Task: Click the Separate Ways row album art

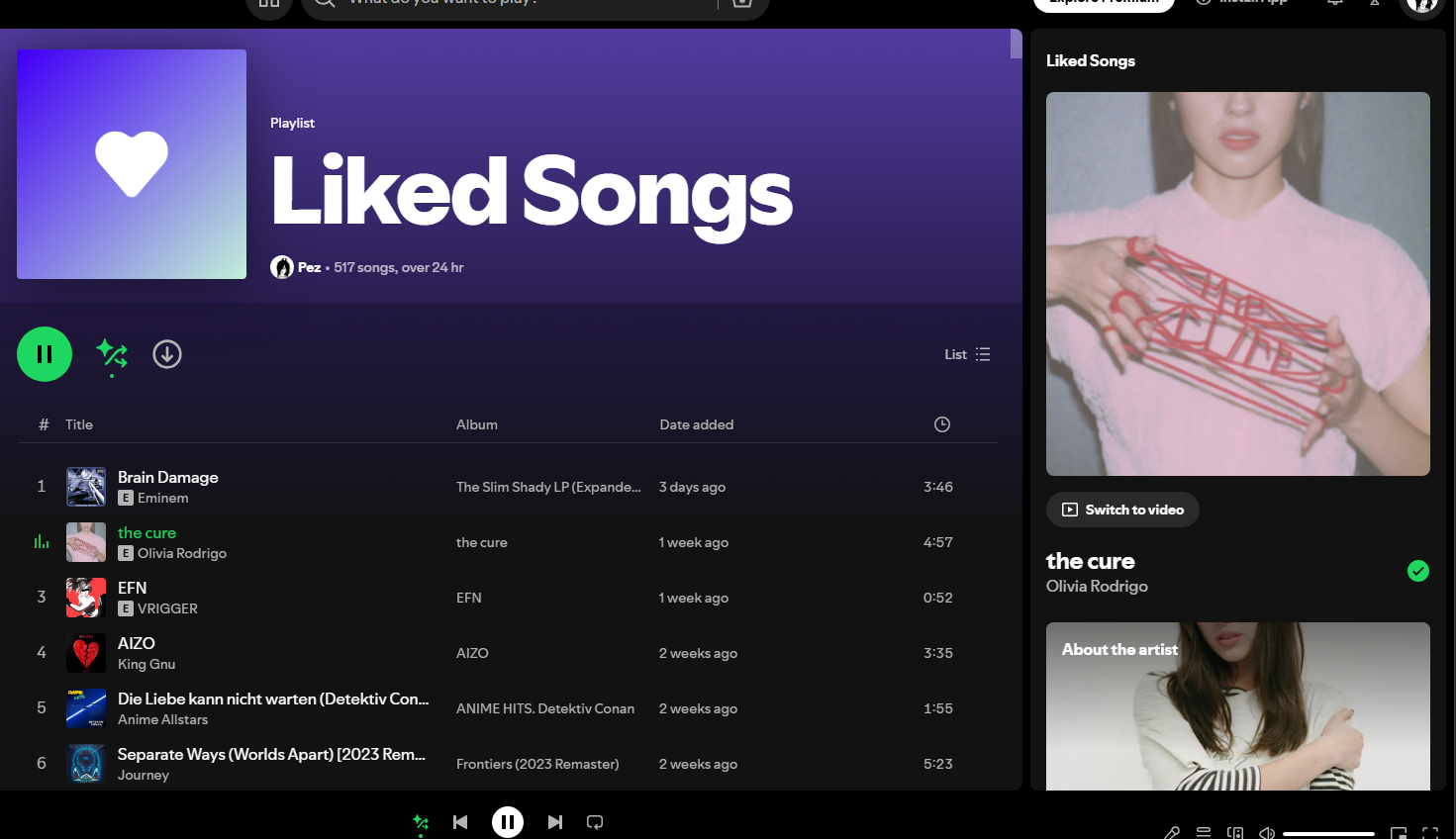Action: (86, 764)
